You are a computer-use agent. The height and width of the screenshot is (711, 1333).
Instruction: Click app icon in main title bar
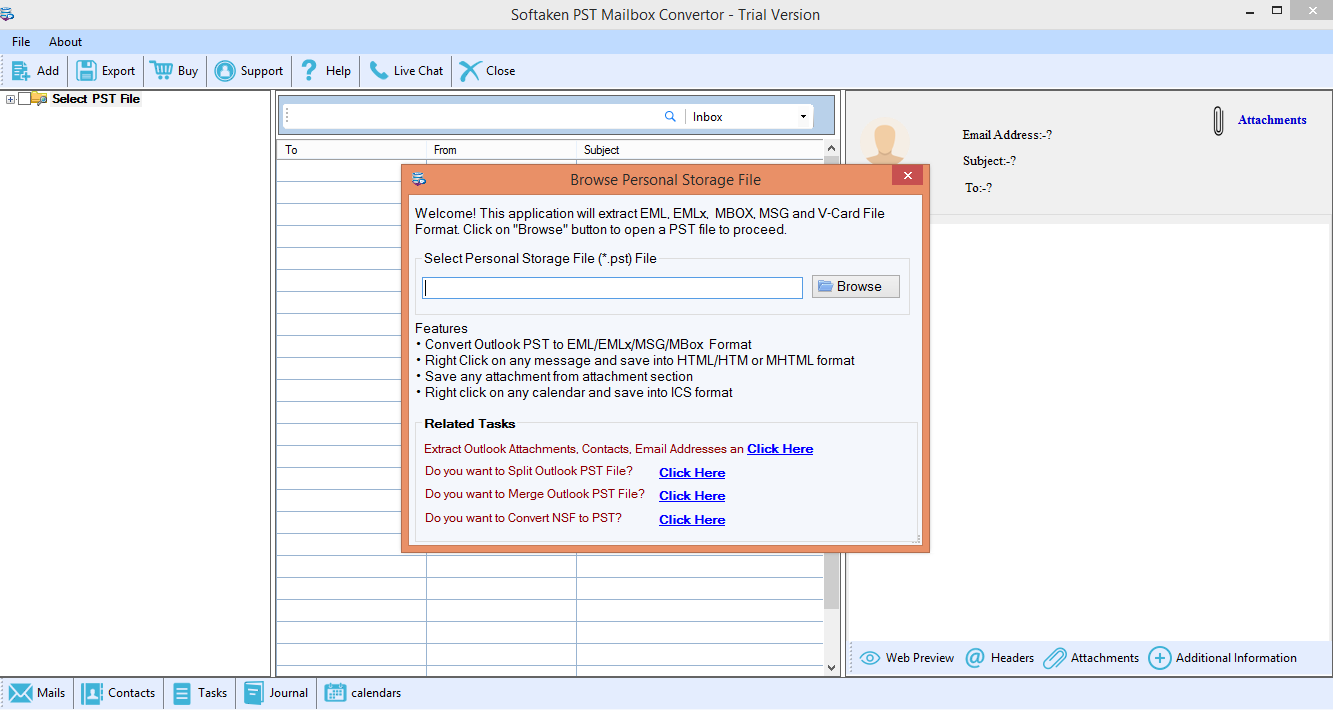[x=8, y=14]
